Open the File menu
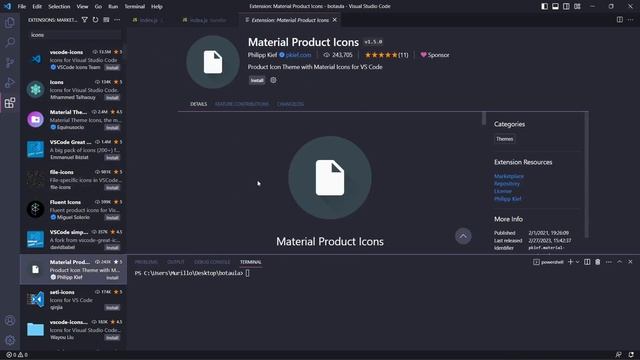The width and height of the screenshot is (640, 360). pos(22,7)
